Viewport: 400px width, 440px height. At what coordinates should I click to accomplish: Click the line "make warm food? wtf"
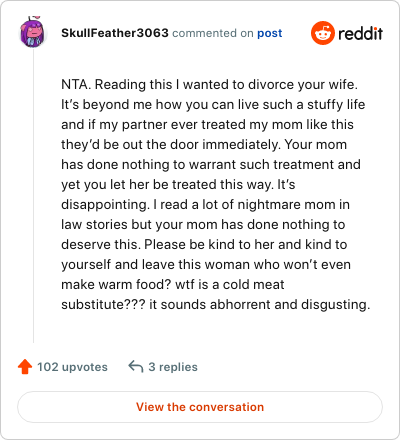click(173, 285)
